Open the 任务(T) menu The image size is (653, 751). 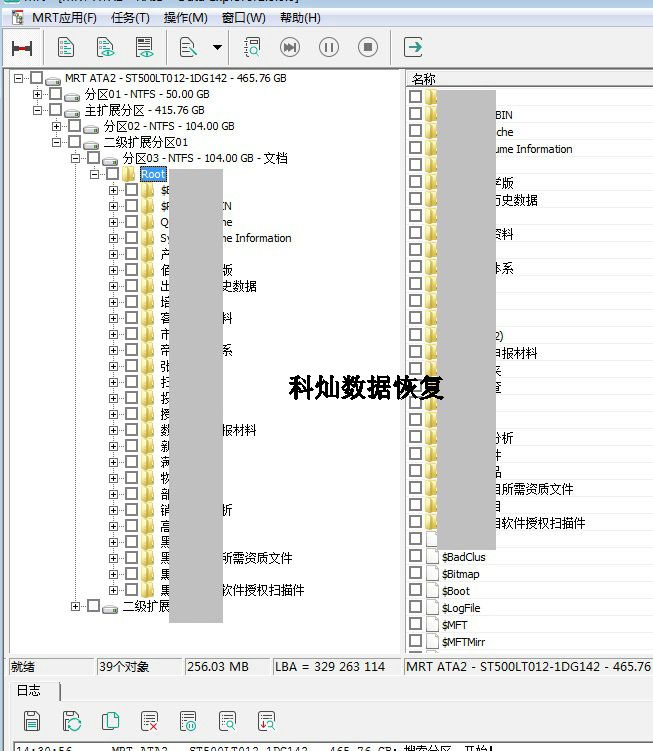[x=130, y=18]
